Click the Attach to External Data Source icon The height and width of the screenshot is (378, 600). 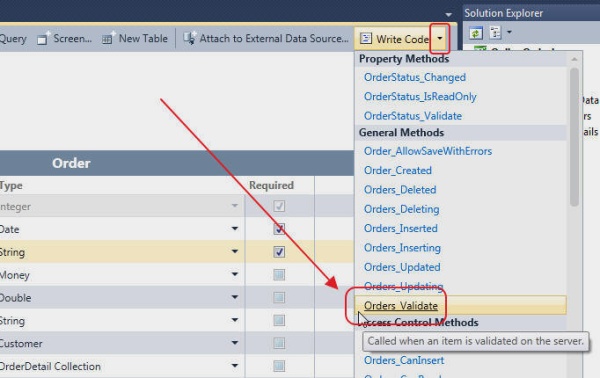point(189,38)
